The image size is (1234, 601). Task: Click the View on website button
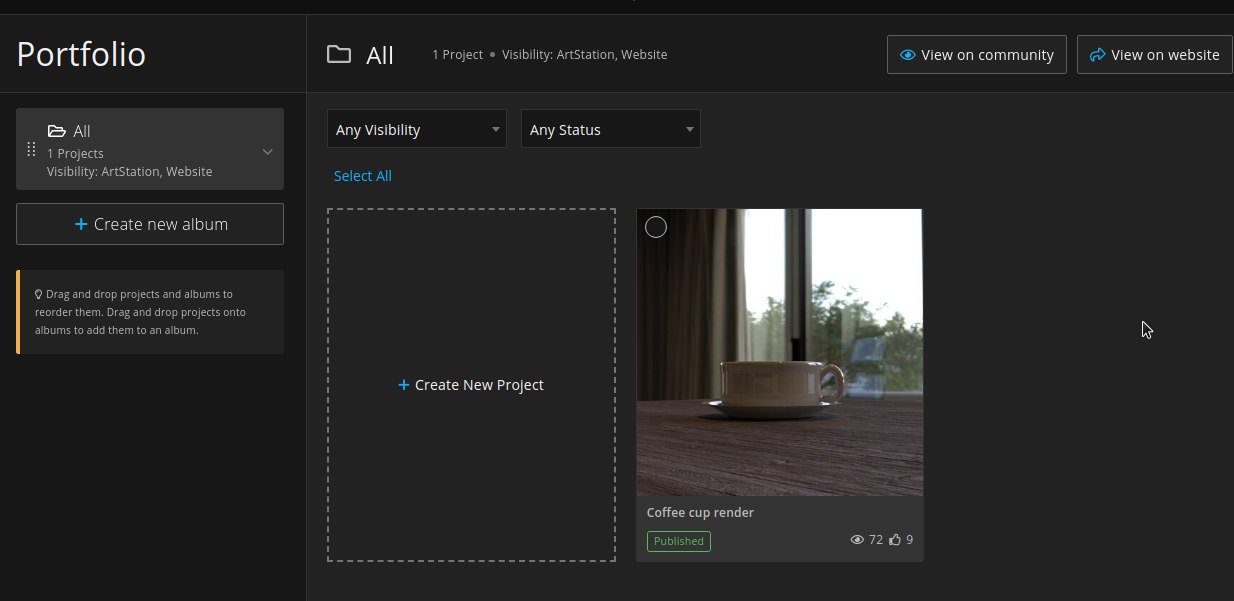1154,55
